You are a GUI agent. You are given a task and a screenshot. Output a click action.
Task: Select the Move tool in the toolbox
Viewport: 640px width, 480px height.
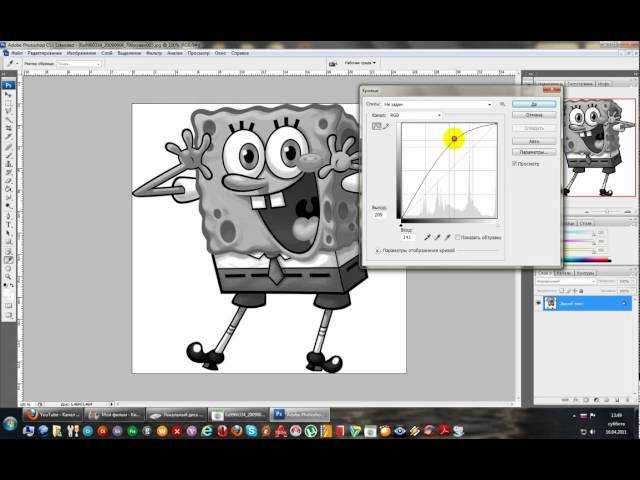pos(8,94)
